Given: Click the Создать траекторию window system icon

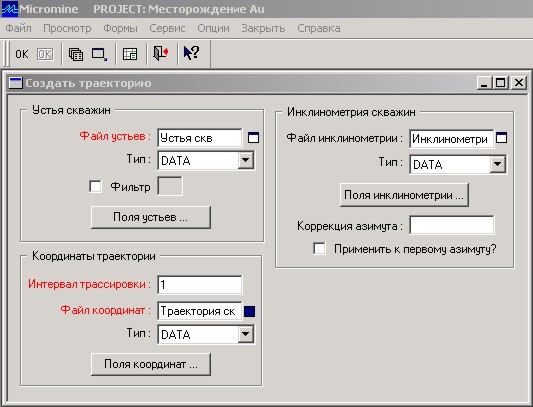Looking at the screenshot, I should click(x=15, y=83).
